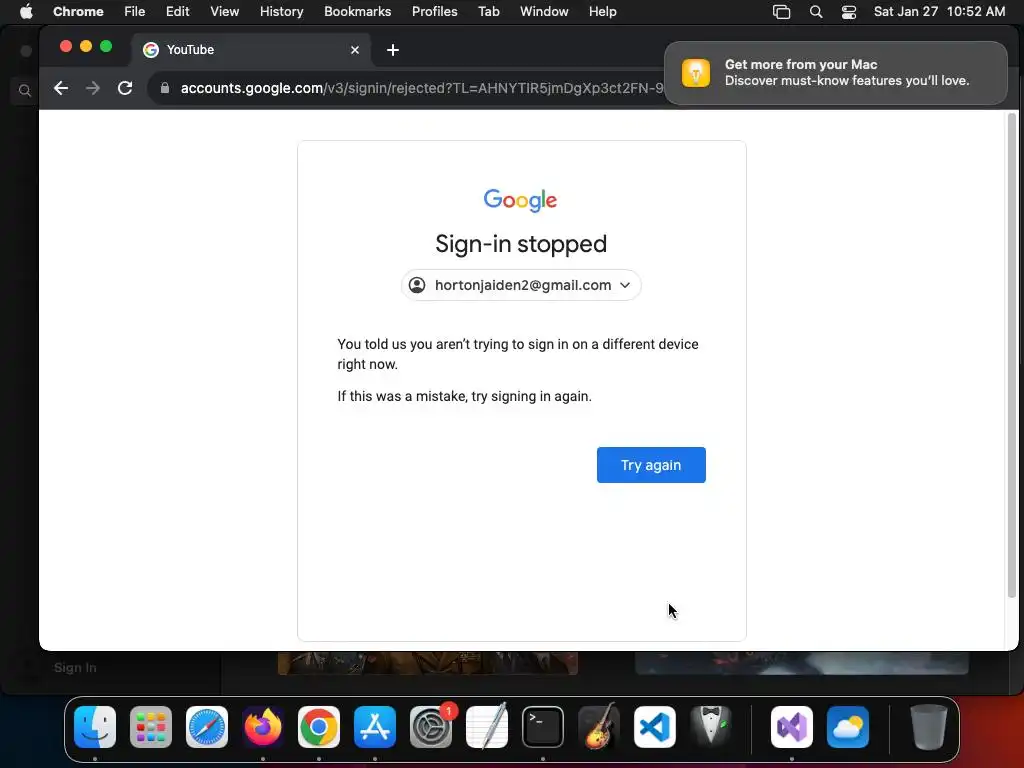This screenshot has height=768, width=1024.
Task: Open Bartender tuxedo app in the Dock
Action: pos(711,726)
